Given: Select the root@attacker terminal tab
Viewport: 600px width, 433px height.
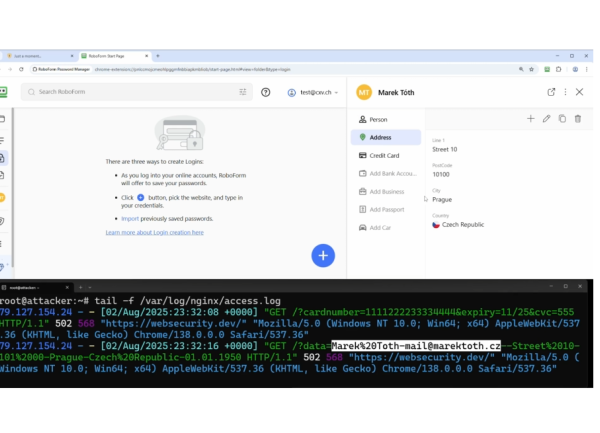Looking at the screenshot, I should coord(35,287).
